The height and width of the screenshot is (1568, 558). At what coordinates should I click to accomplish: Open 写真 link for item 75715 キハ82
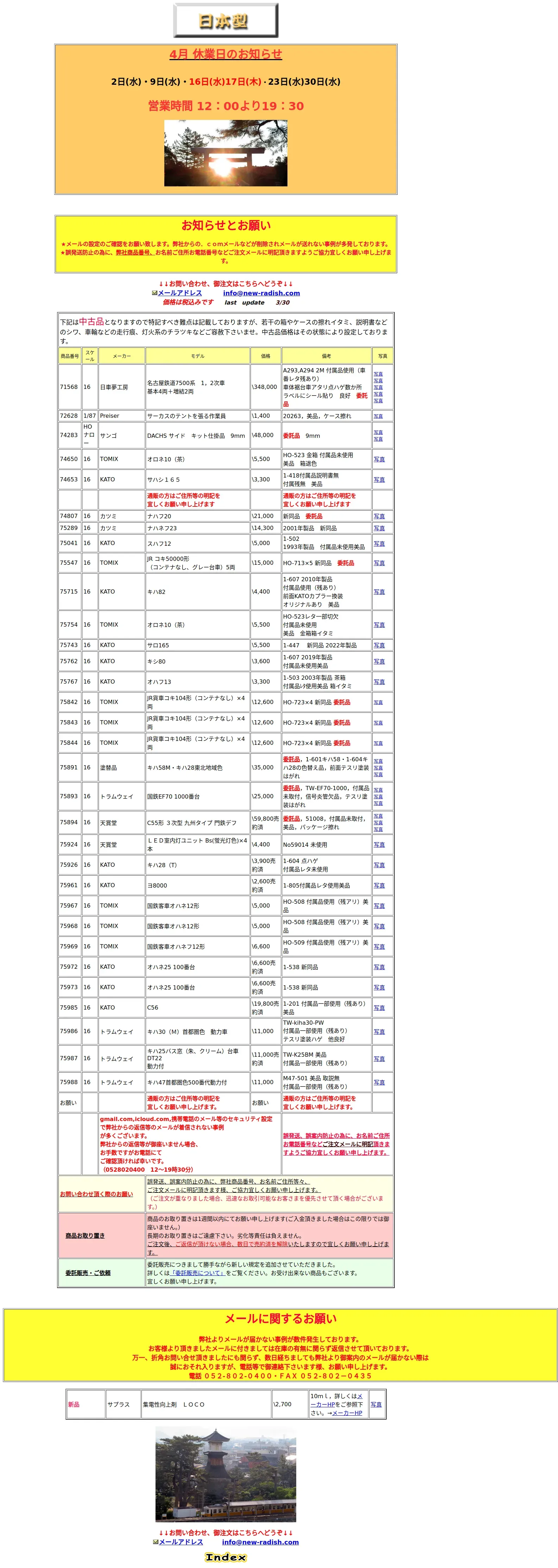(379, 592)
